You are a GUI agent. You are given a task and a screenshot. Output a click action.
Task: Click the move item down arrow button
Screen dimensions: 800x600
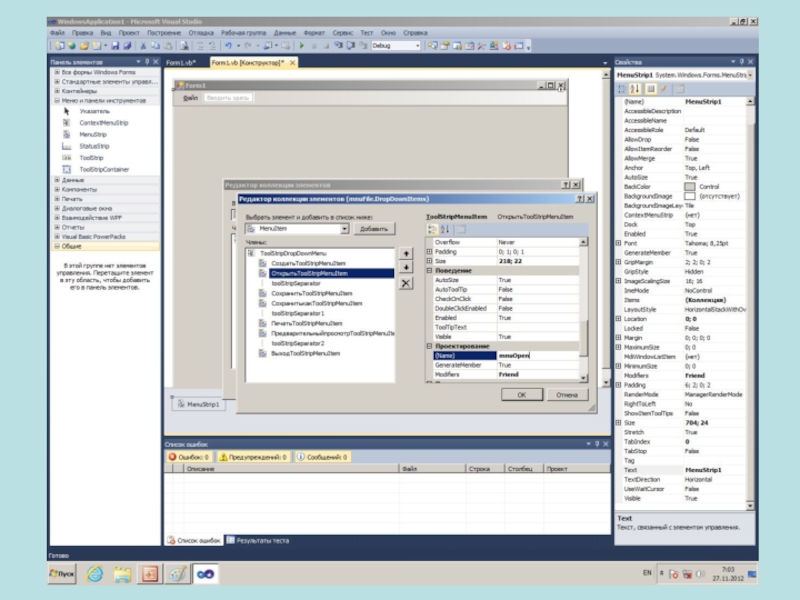(x=405, y=268)
